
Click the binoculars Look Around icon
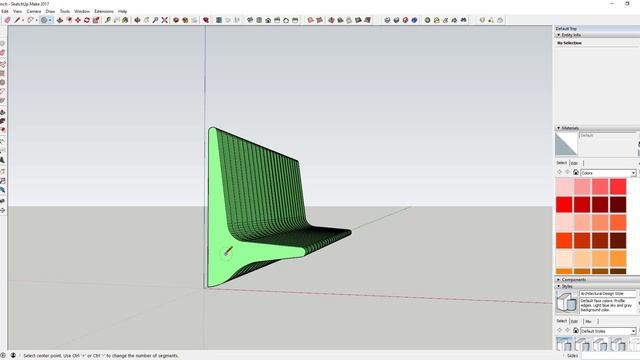point(464,20)
